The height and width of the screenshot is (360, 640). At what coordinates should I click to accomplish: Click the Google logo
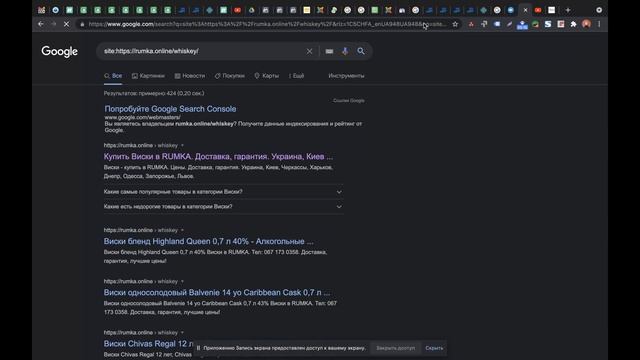[x=60, y=52]
